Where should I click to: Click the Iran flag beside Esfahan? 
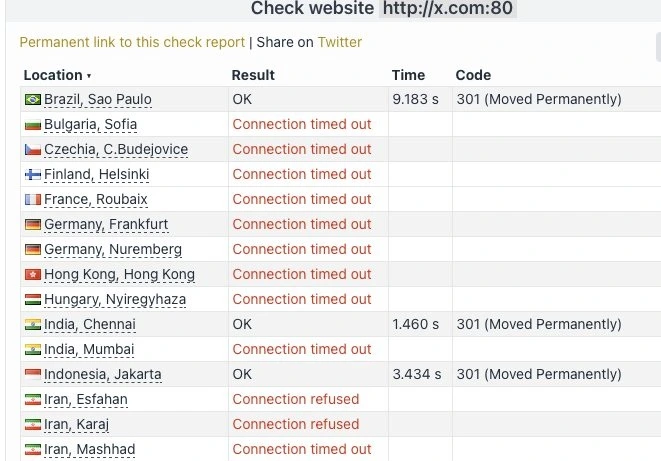(32, 400)
